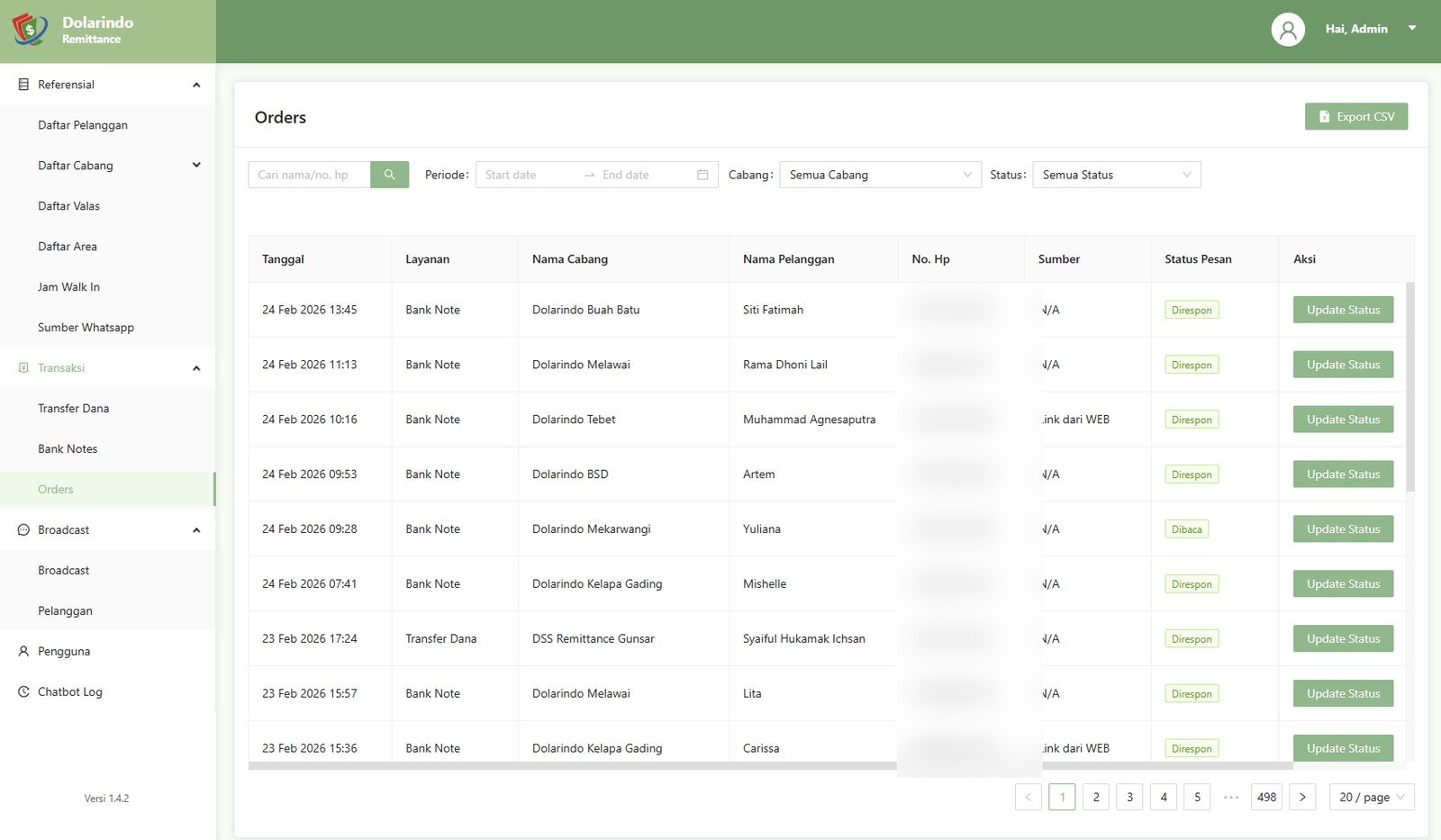1441x840 pixels.
Task: Click the table's horizontal scrollbar
Action: [x=770, y=766]
